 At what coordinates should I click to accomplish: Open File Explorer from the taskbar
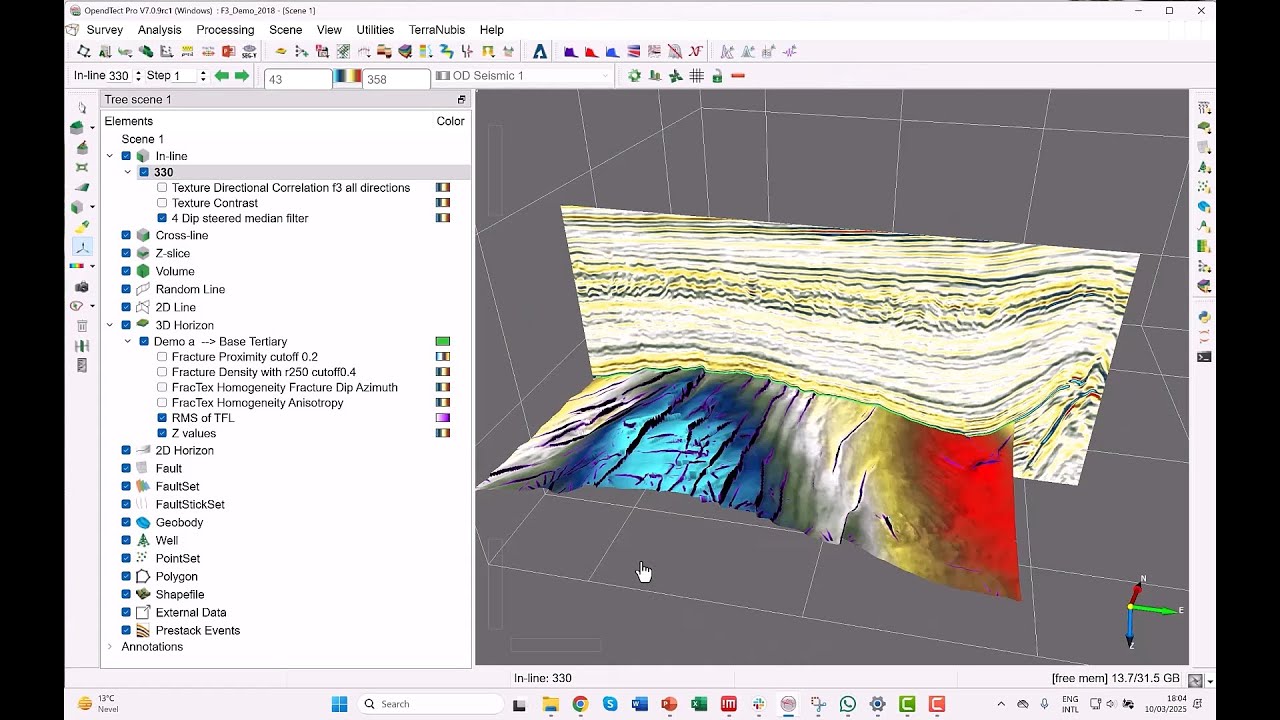pos(550,704)
